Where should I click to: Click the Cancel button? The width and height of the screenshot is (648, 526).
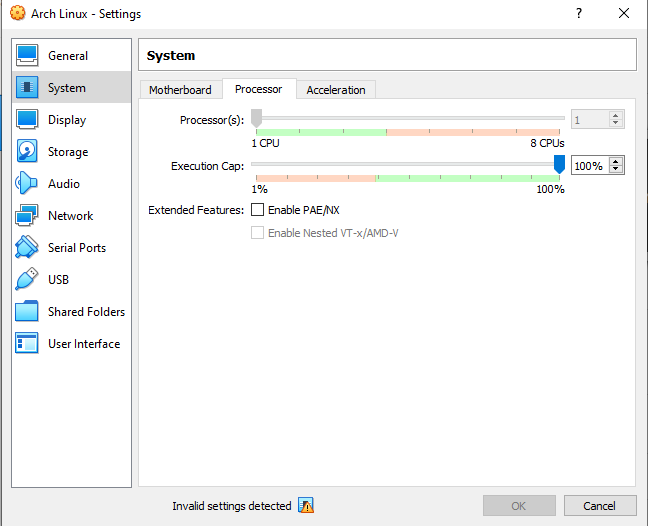pyautogui.click(x=600, y=506)
